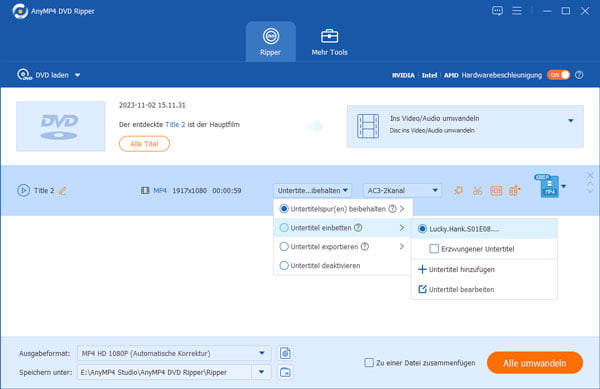
Task: Select the Untertitel deaktivieren radio option
Action: [x=284, y=265]
